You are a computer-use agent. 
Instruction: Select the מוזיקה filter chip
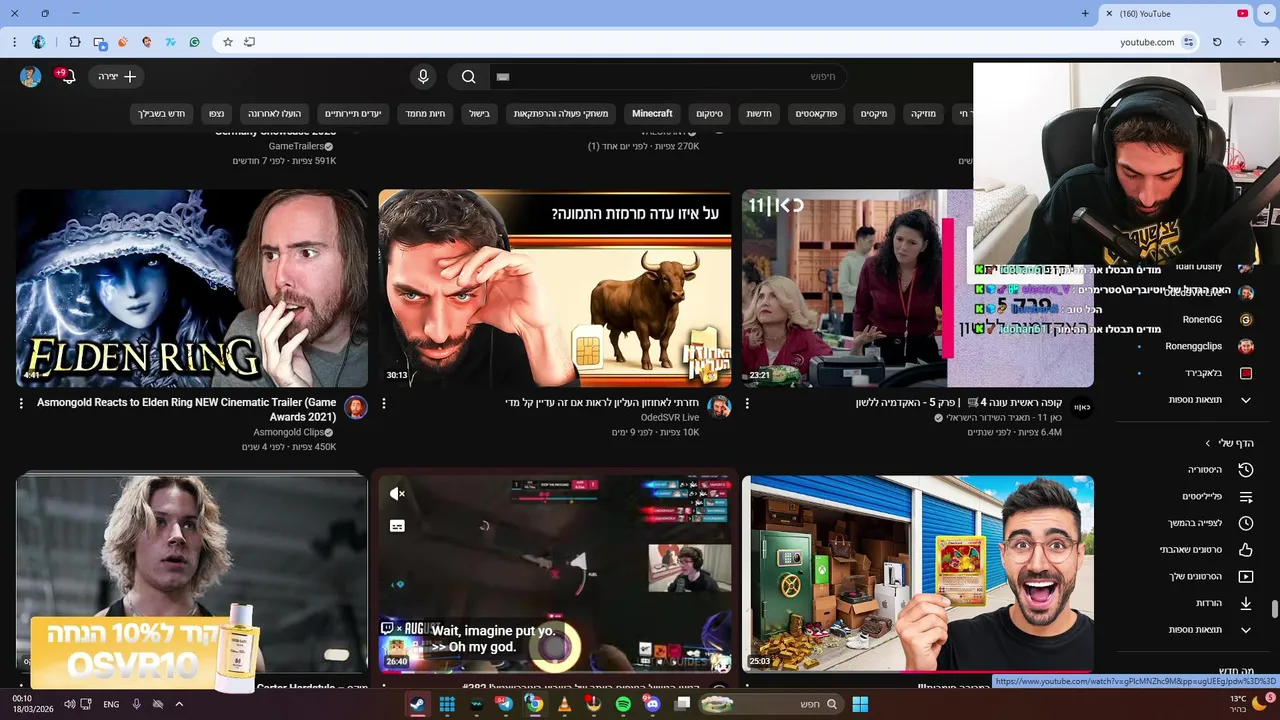tap(923, 114)
